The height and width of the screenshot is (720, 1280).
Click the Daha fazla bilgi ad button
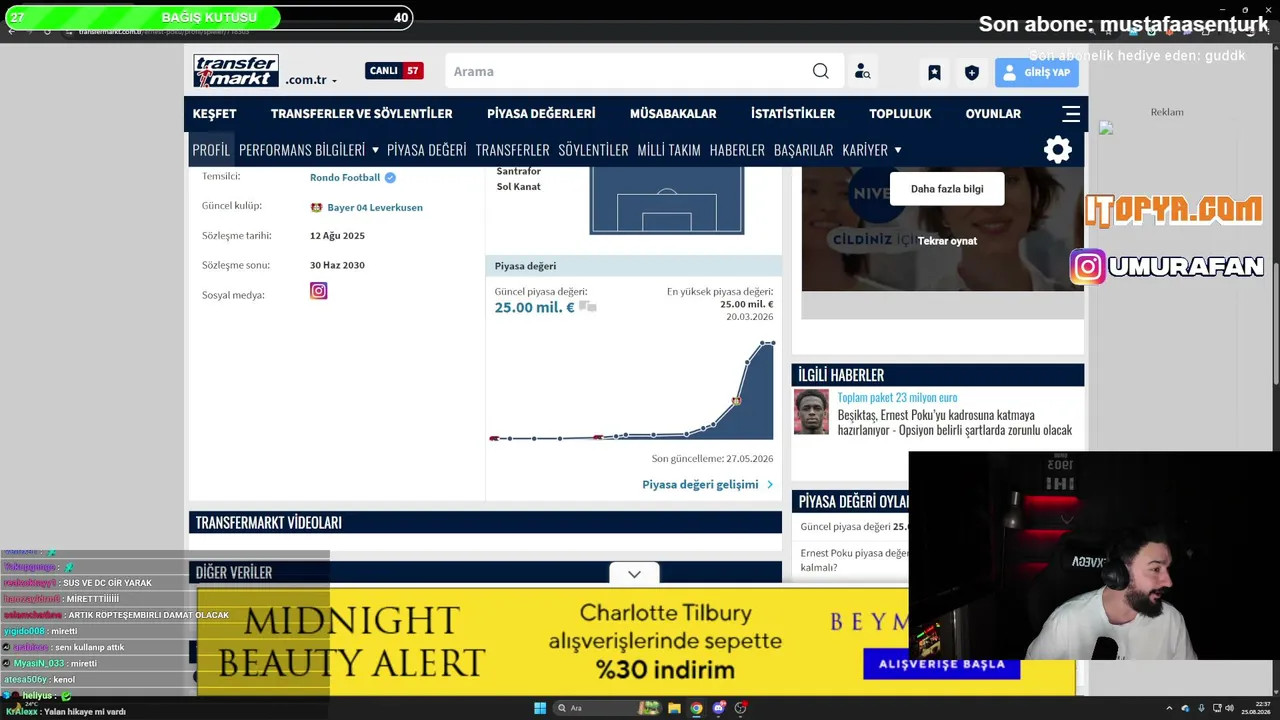pos(947,189)
